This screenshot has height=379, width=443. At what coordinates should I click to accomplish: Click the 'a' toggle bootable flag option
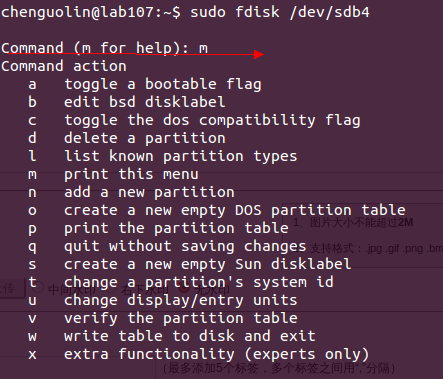[145, 84]
